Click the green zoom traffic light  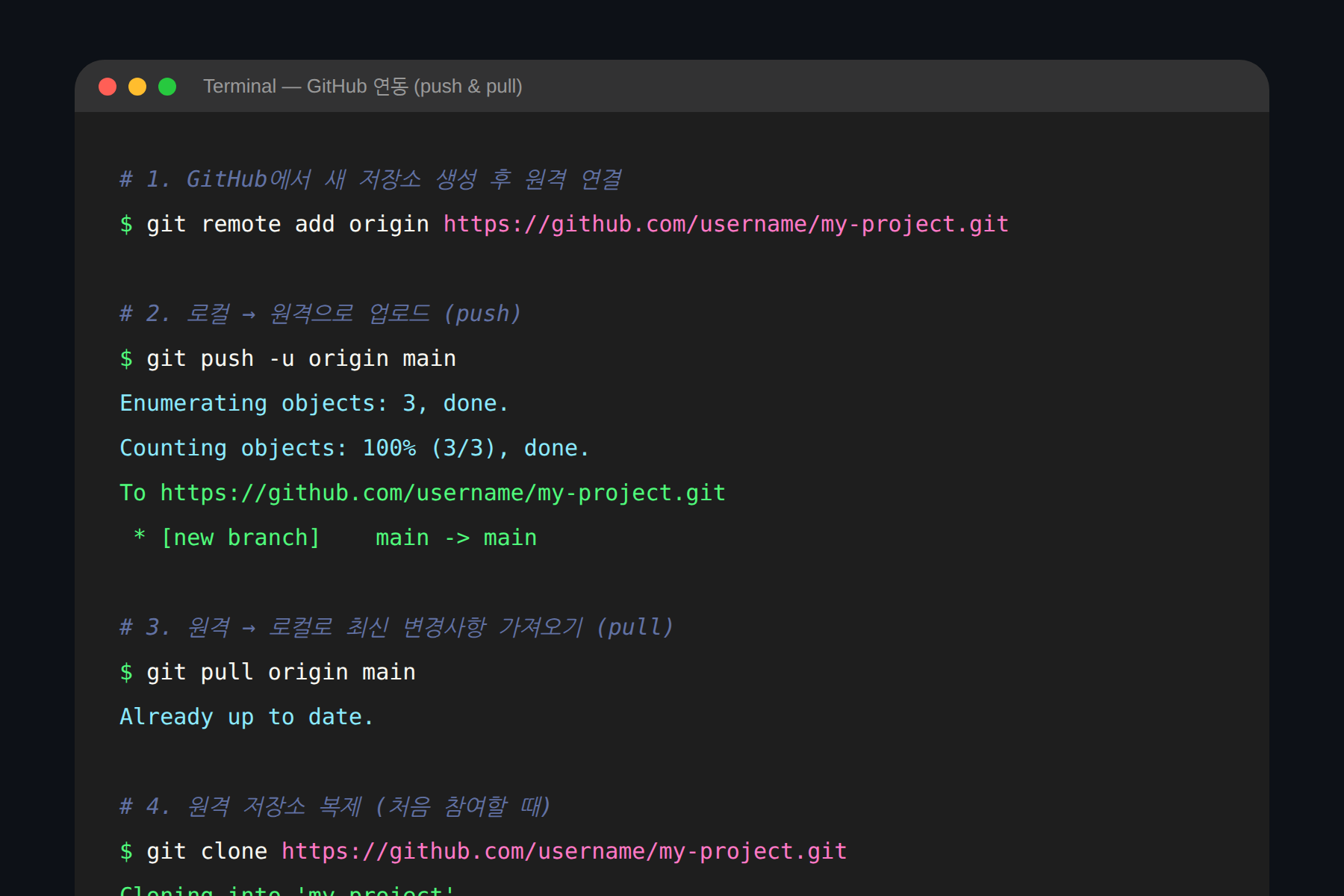[167, 86]
